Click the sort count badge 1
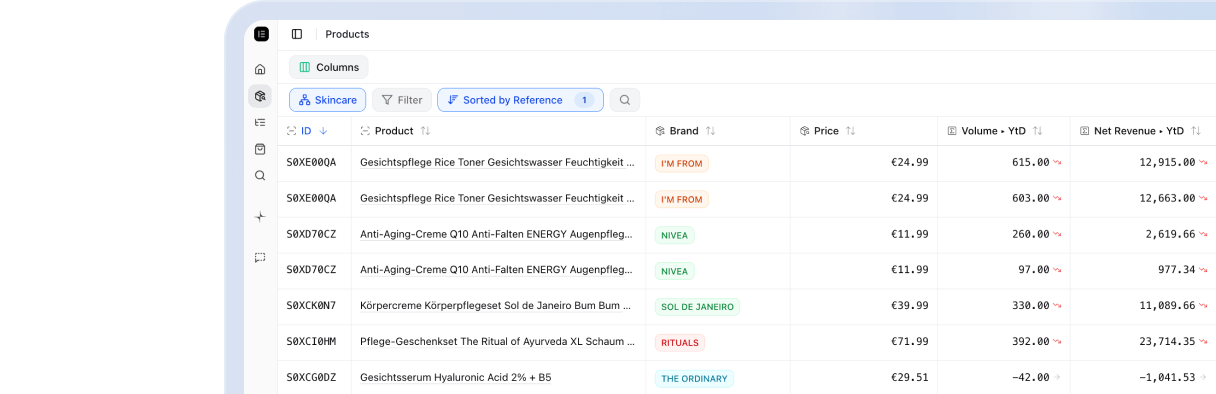This screenshot has height=394, width=1216. (584, 100)
